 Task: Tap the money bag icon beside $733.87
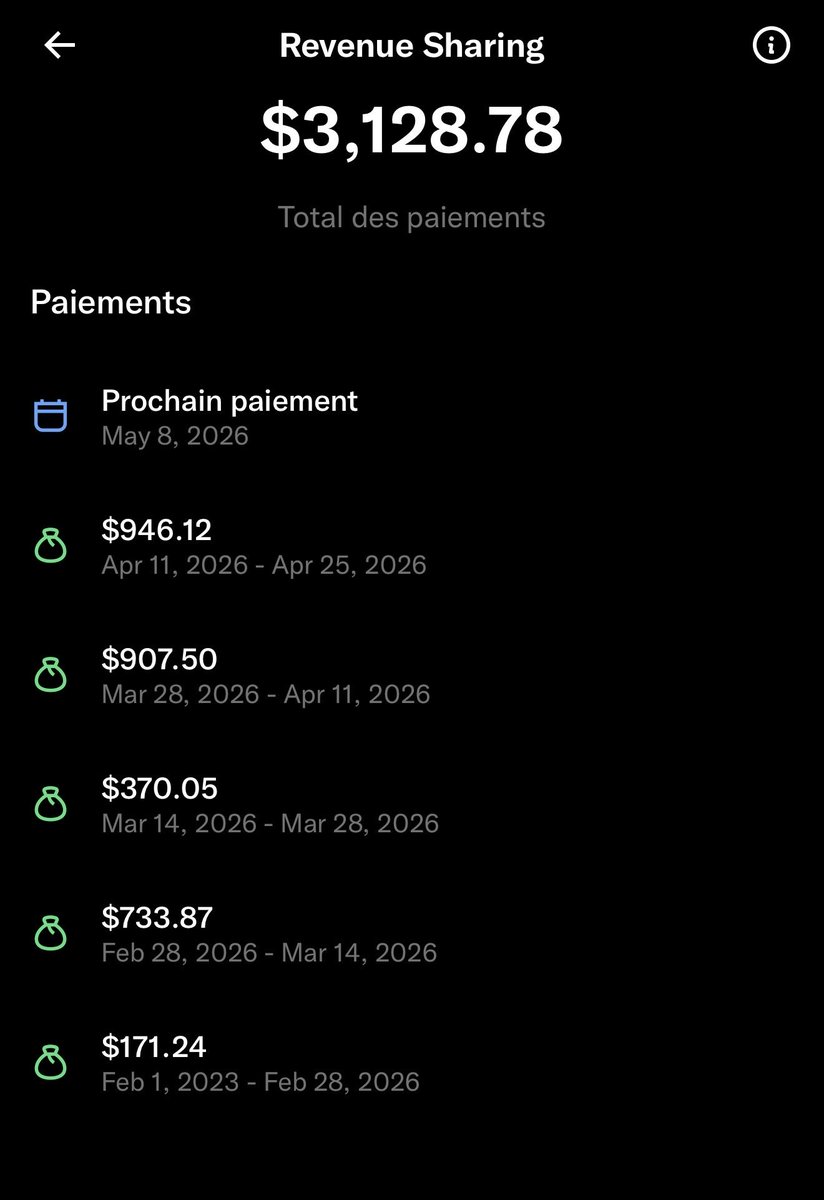pos(50,933)
